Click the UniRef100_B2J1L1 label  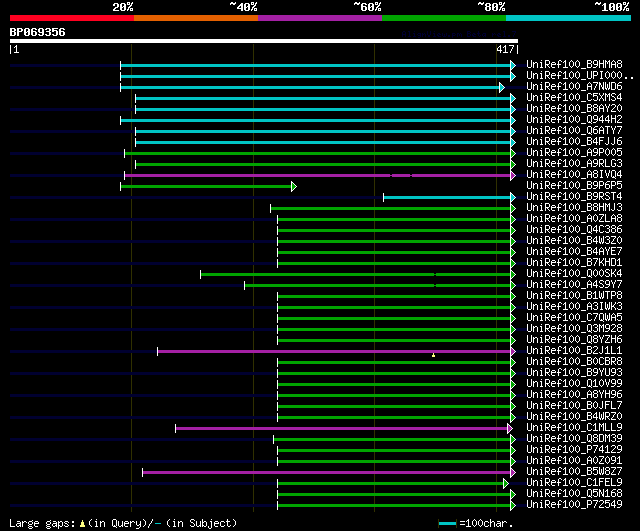click(574, 351)
